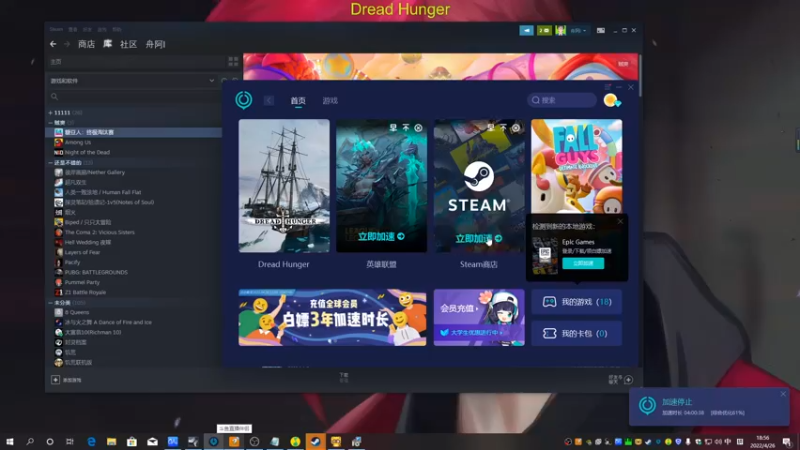
Task: Open the Steam menu in the menu bar
Action: click(56, 30)
